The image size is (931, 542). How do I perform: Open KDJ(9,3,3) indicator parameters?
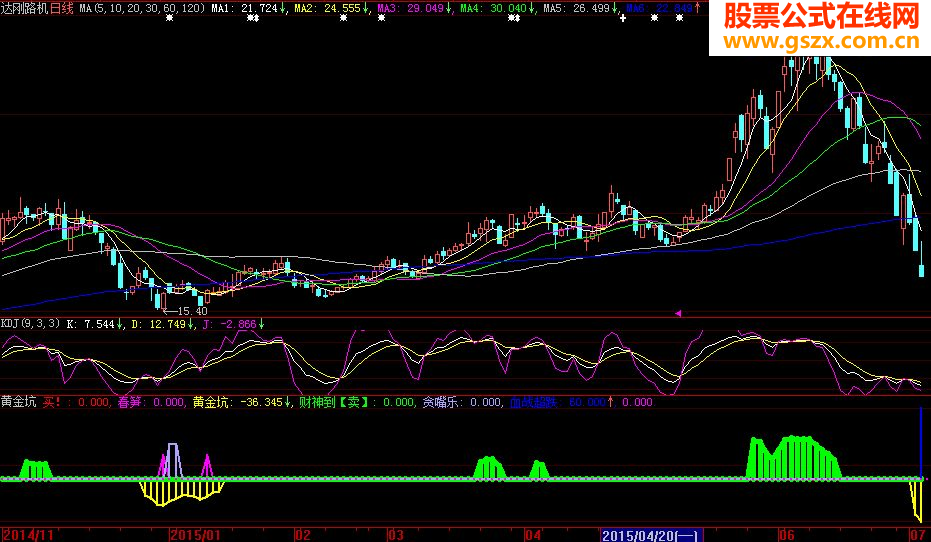coord(30,324)
